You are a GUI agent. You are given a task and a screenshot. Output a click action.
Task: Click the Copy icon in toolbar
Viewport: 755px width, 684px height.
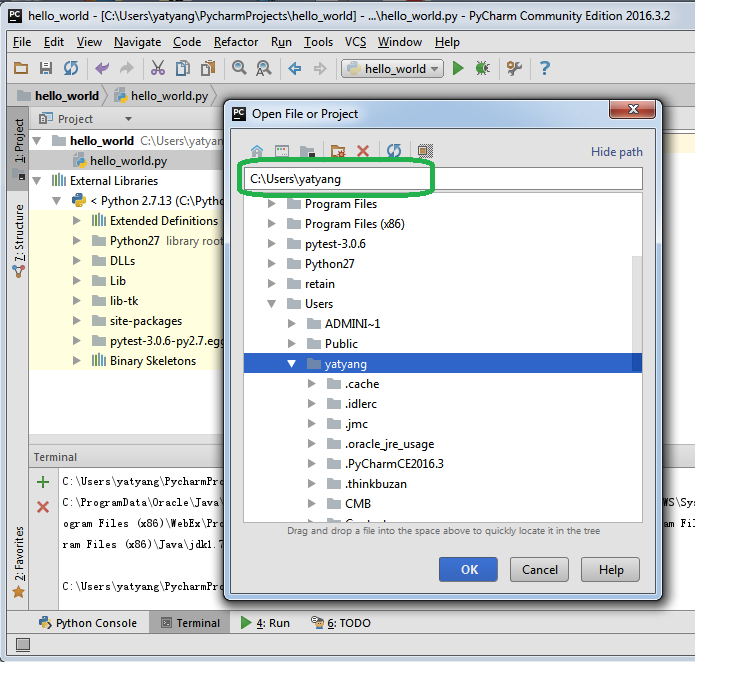coord(182,68)
